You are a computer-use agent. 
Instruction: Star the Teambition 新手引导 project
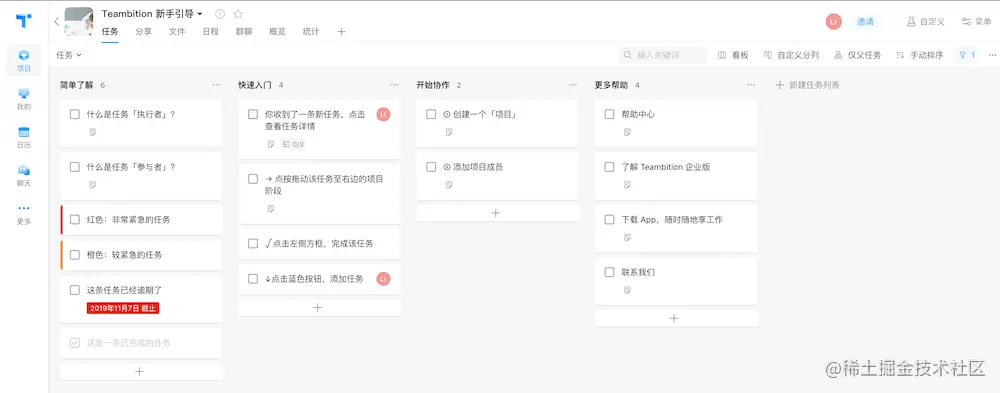click(x=238, y=13)
